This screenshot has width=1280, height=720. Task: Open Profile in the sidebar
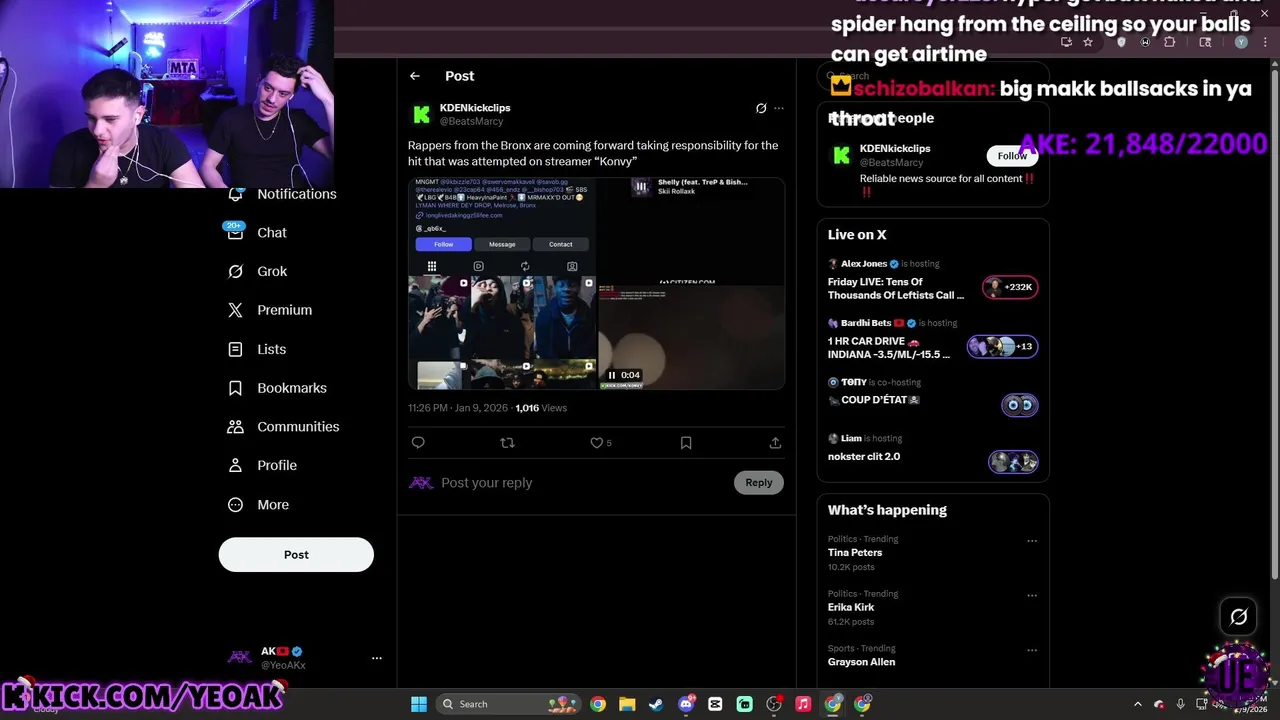pos(262,465)
